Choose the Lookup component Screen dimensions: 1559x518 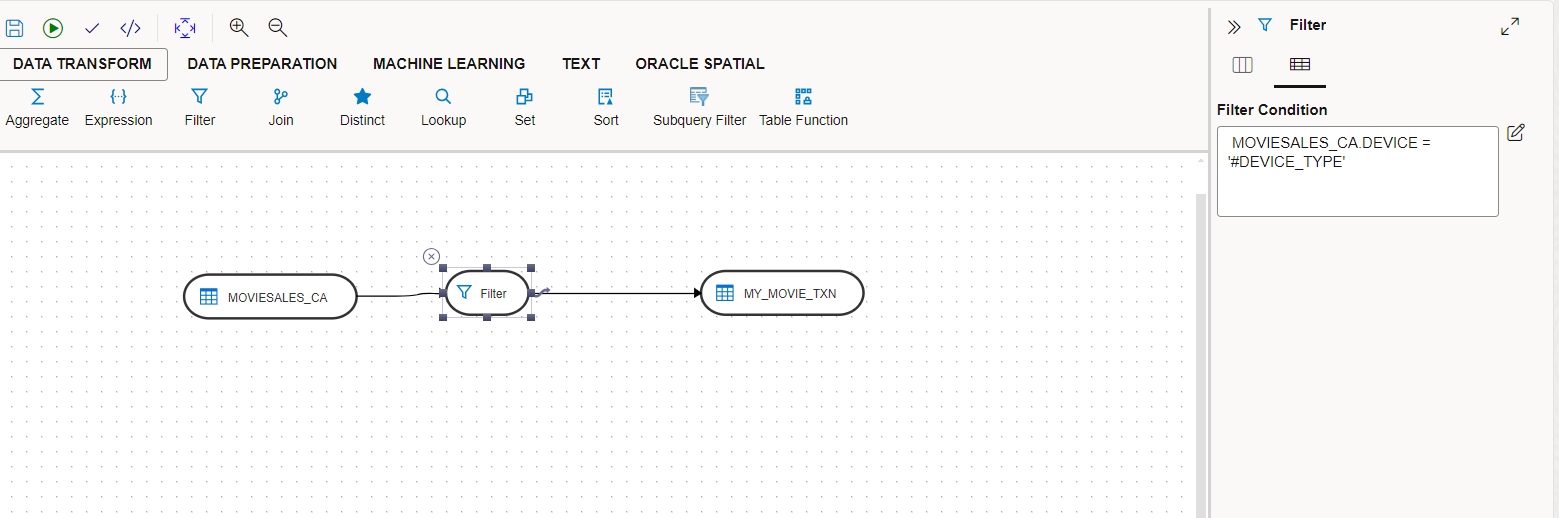[443, 107]
